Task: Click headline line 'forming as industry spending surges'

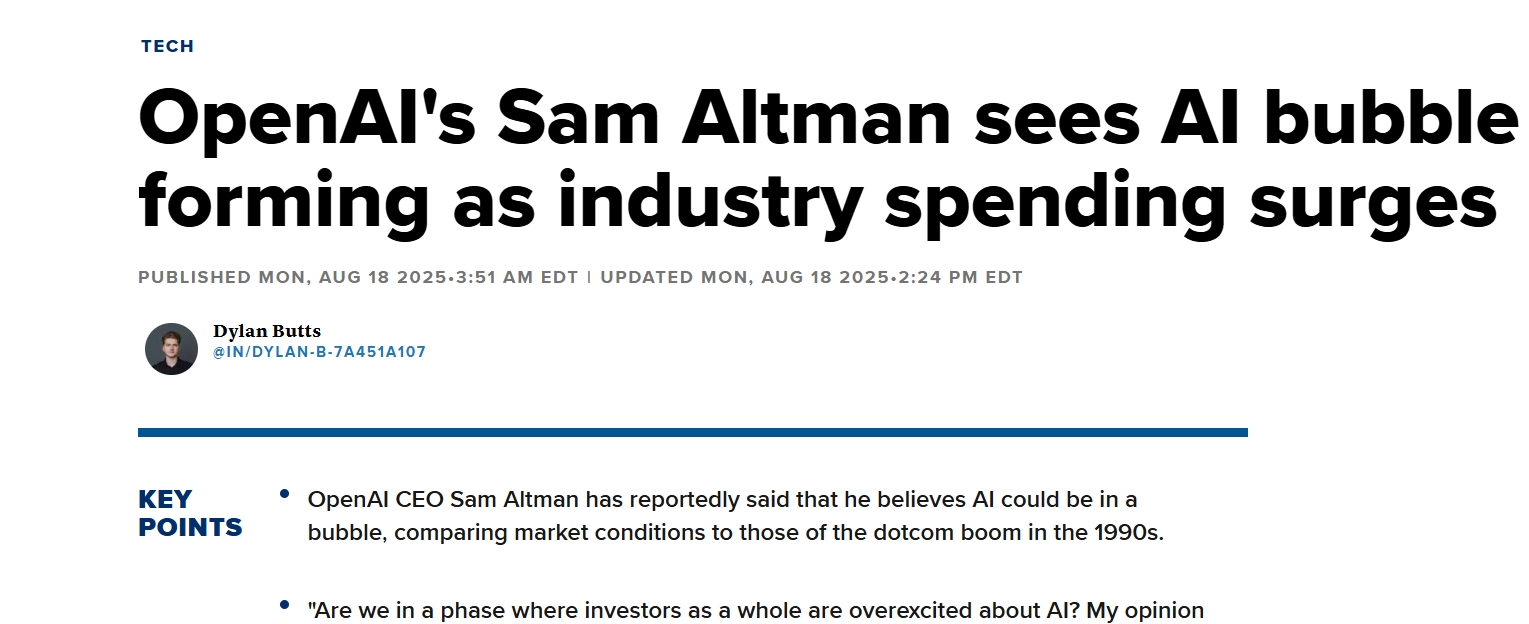Action: 817,200
